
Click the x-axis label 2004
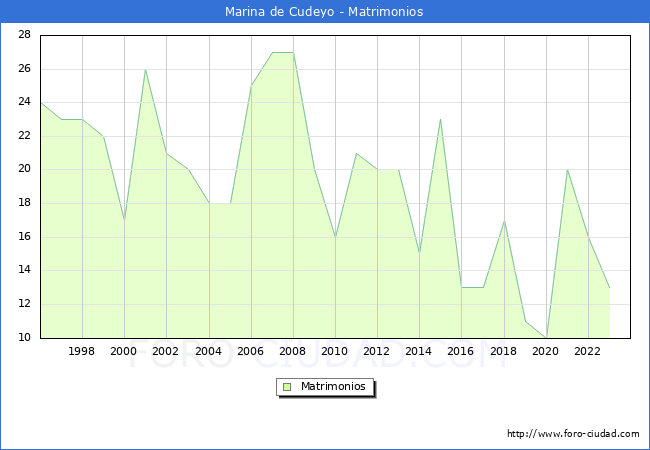tap(209, 351)
